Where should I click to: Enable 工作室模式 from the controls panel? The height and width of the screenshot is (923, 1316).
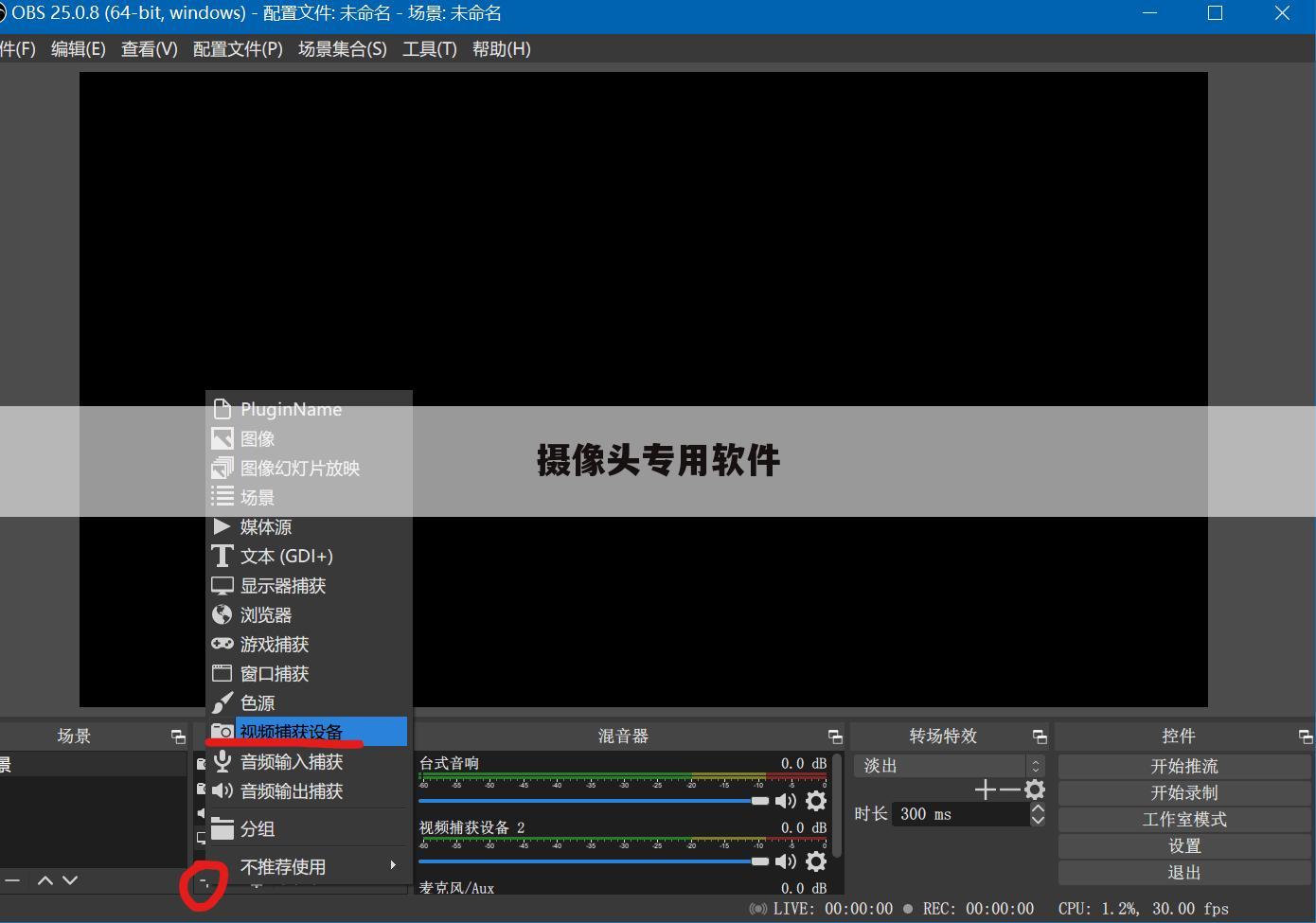(1184, 819)
